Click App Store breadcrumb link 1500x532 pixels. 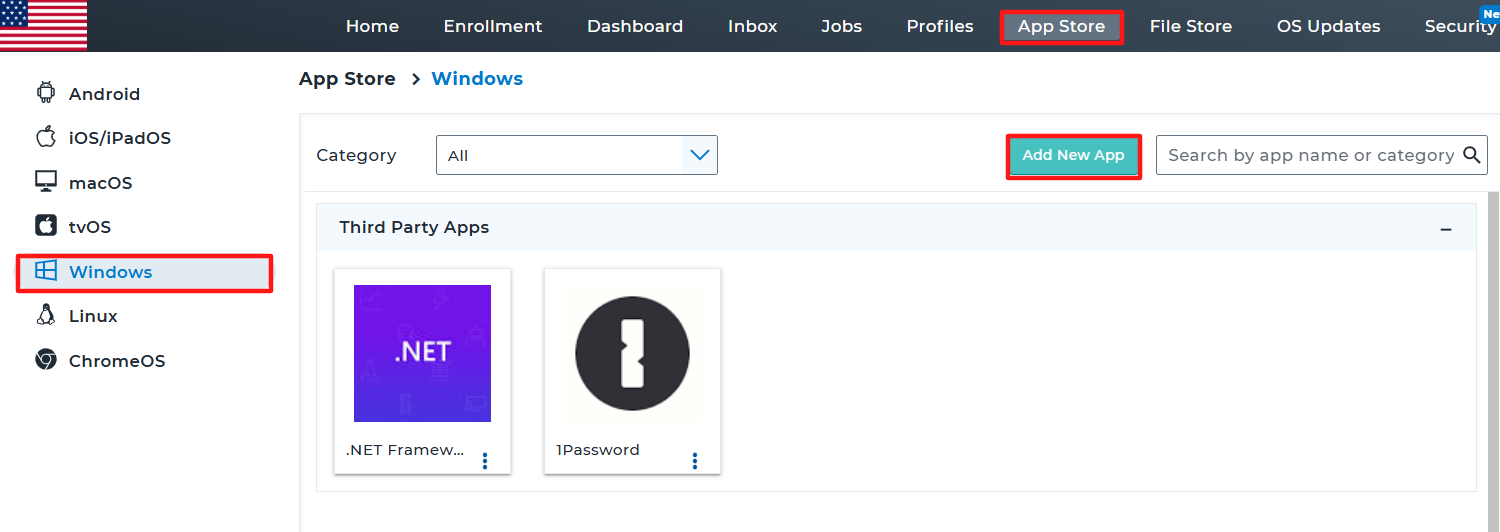click(347, 79)
